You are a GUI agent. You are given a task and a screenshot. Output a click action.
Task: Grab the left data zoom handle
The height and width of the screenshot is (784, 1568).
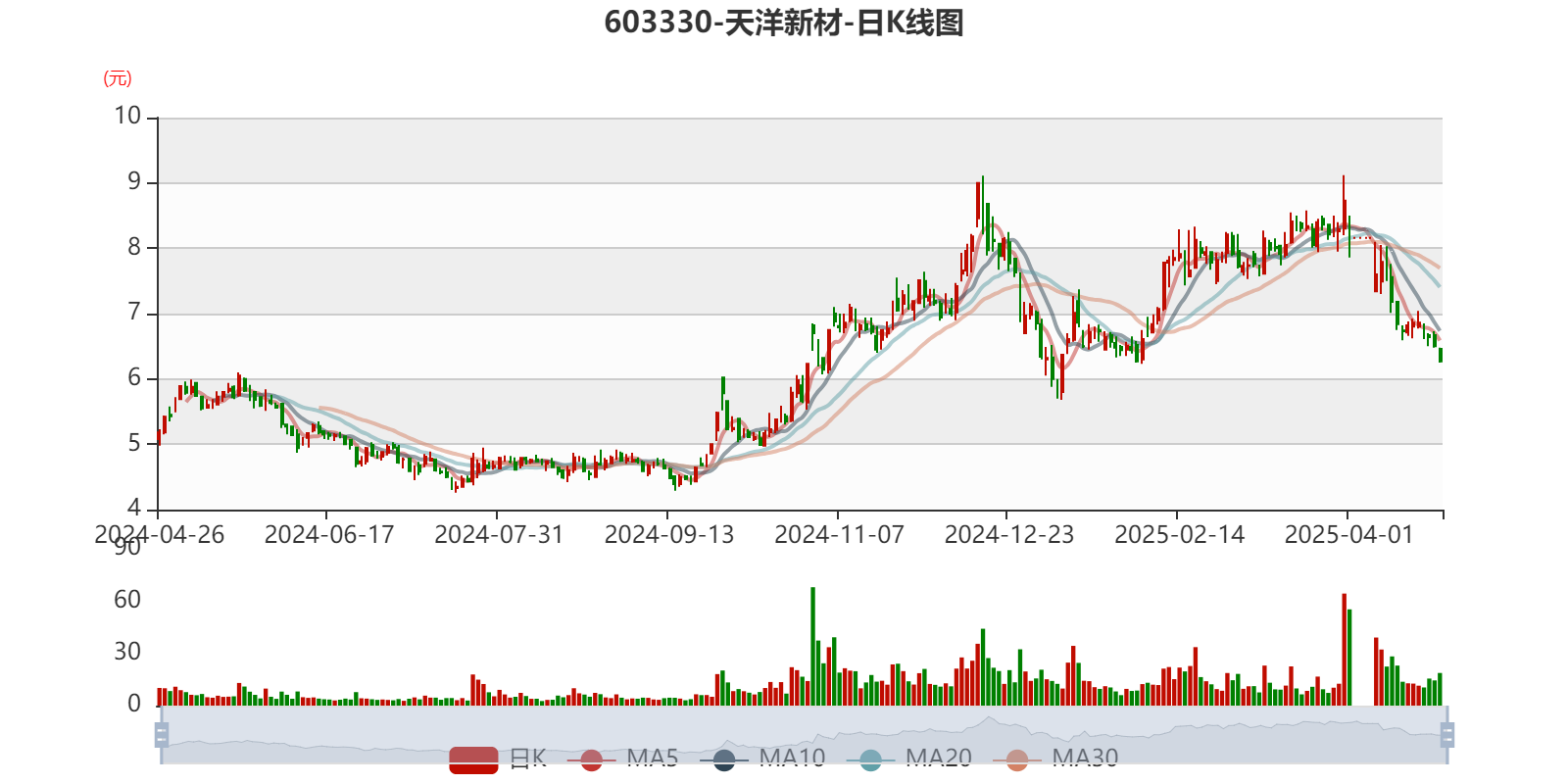(162, 734)
